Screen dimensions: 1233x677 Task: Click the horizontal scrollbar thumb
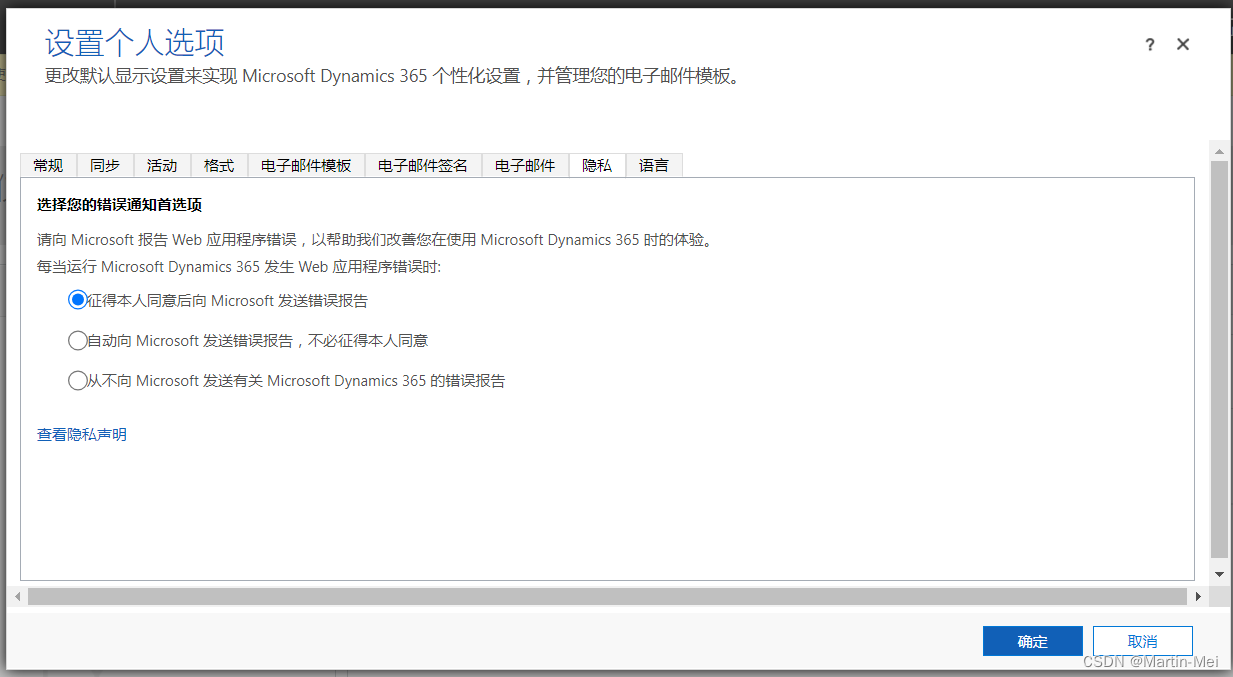coord(606,596)
